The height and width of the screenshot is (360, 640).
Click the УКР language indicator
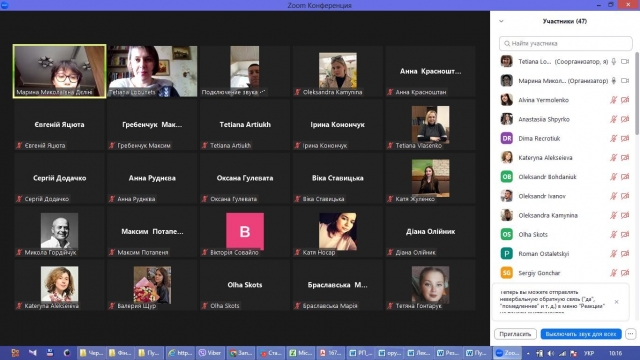[589, 353]
